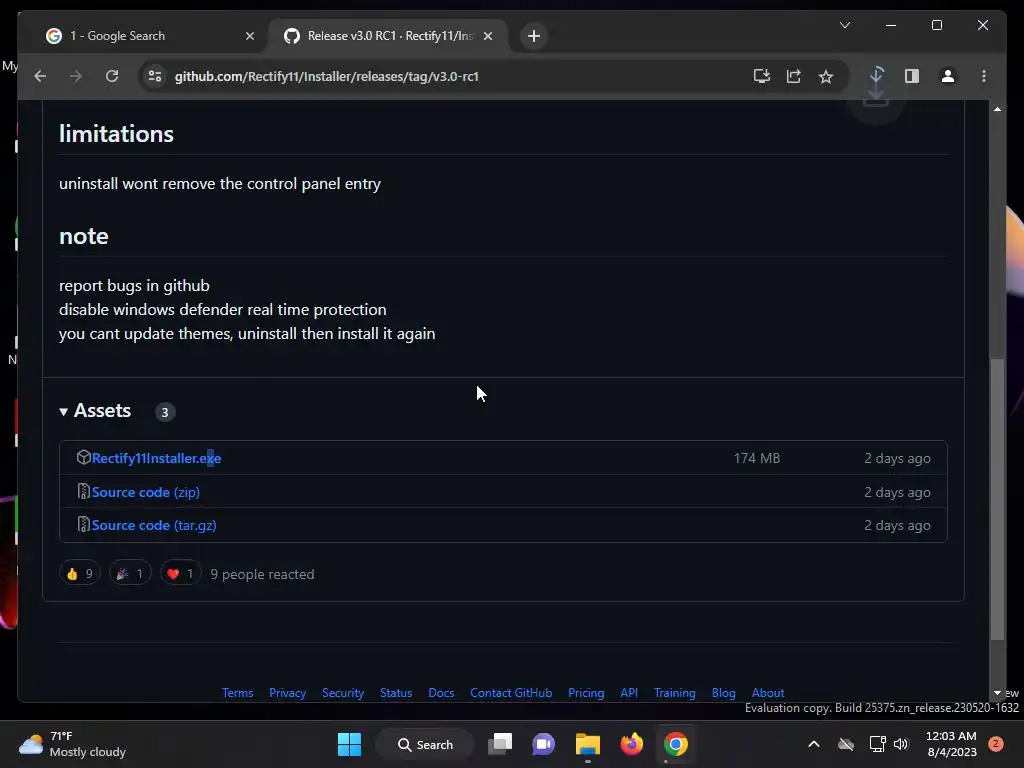This screenshot has height=768, width=1024.
Task: Download Rectify11Installer.exe
Action: (x=156, y=458)
